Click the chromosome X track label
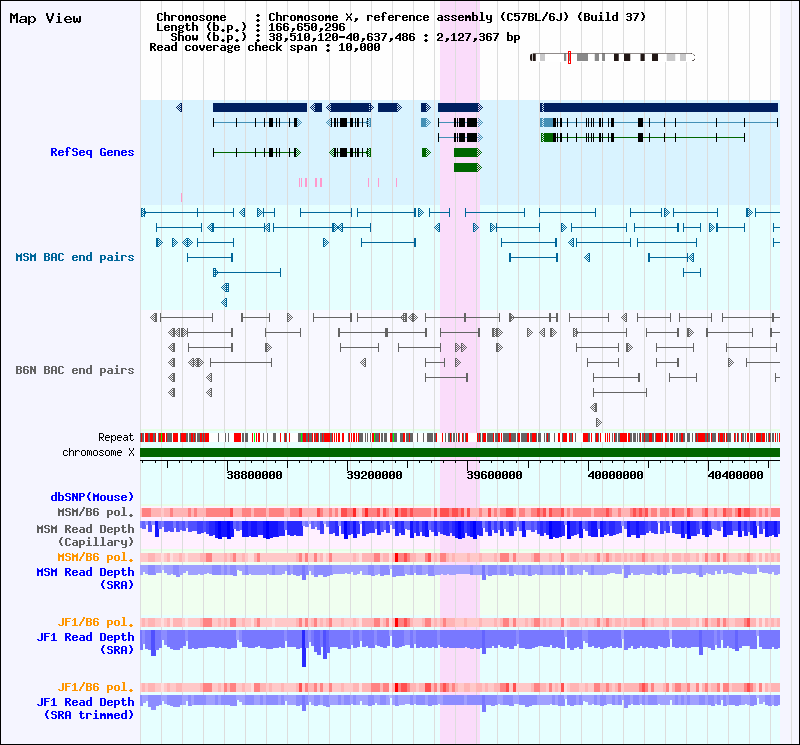Image resolution: width=800 pixels, height=745 pixels. click(x=98, y=453)
